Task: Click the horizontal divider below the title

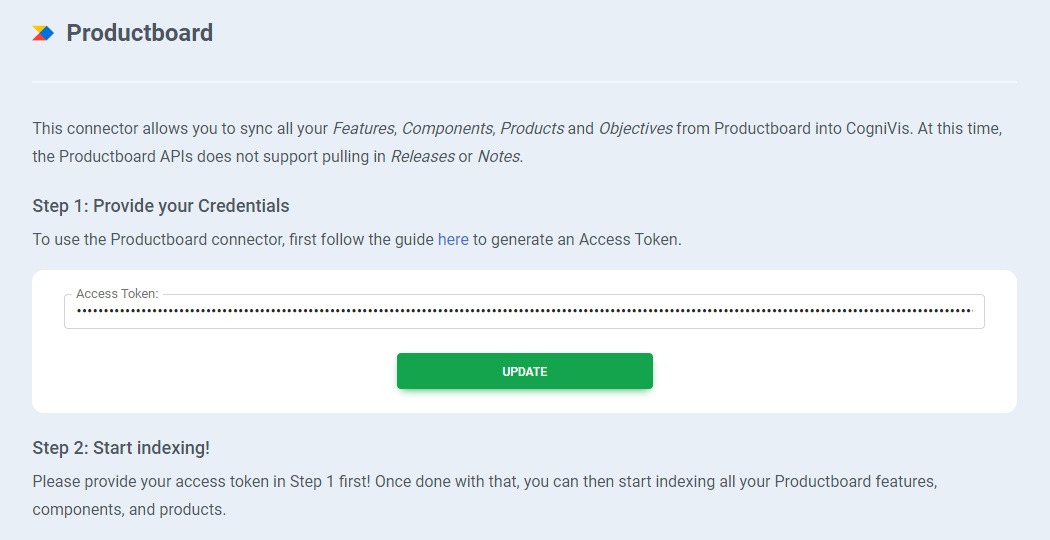Action: point(524,81)
